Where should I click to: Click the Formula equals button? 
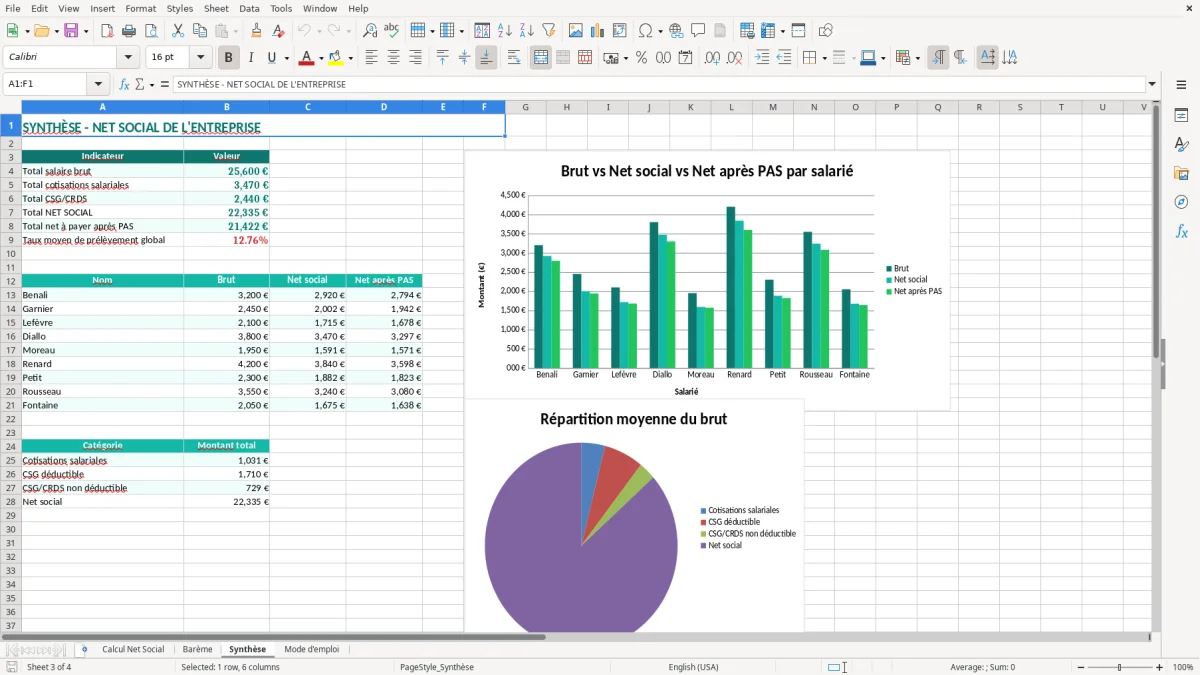[x=164, y=84]
